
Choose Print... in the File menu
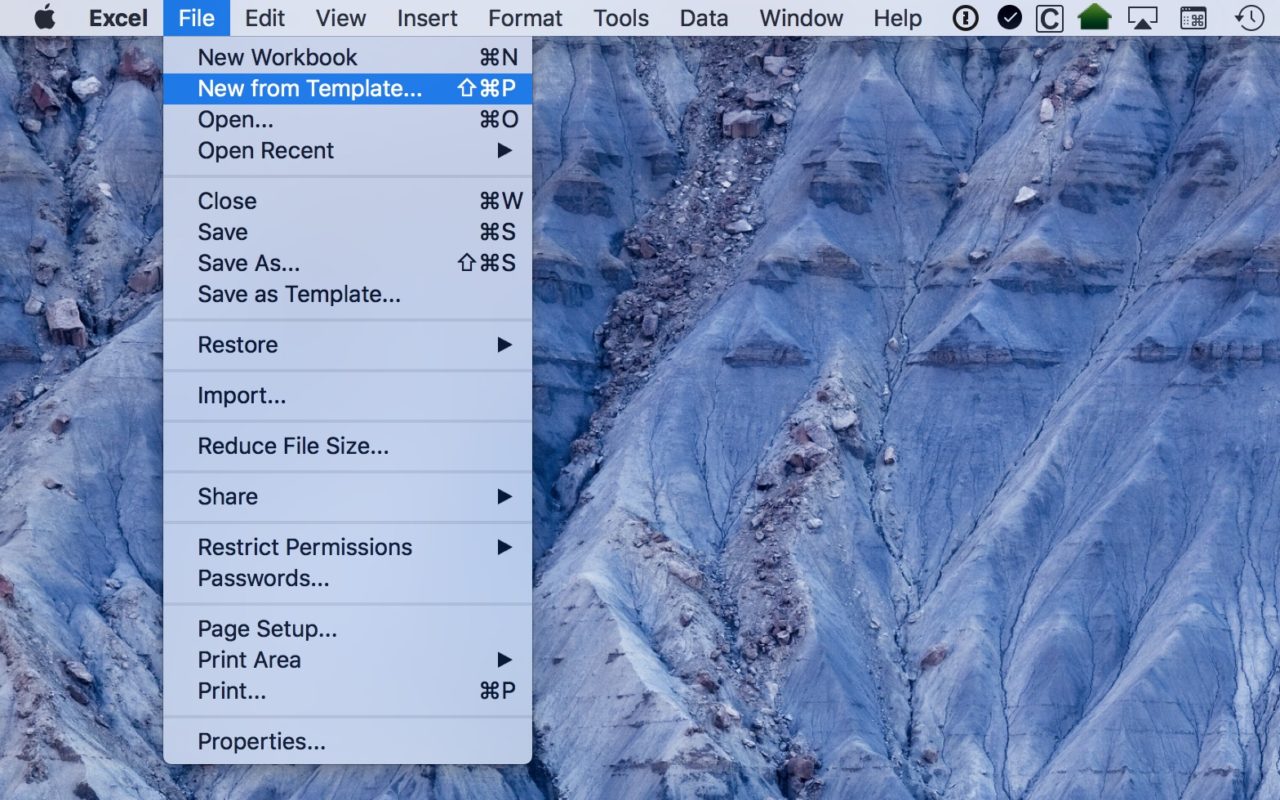(x=348, y=691)
